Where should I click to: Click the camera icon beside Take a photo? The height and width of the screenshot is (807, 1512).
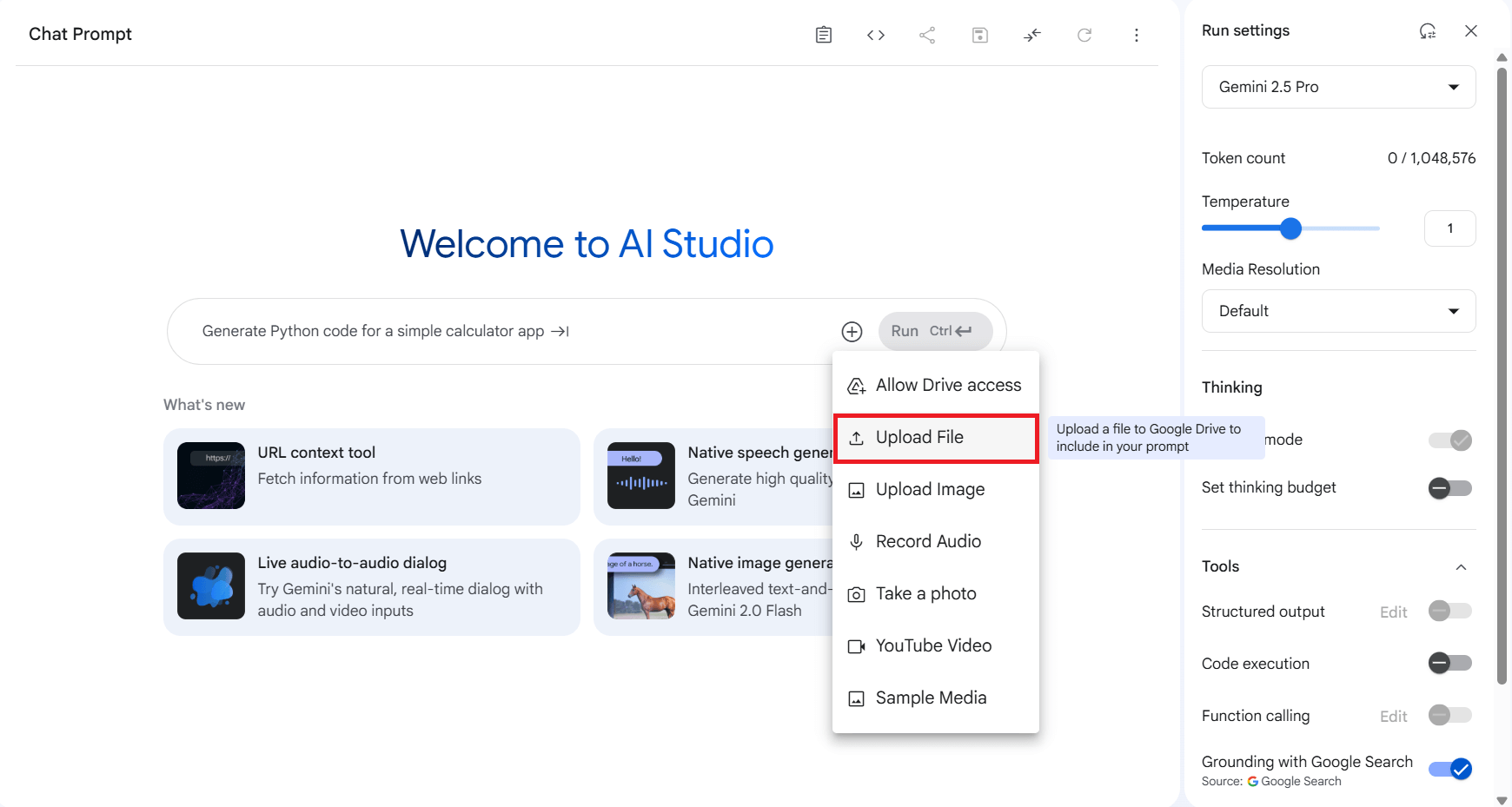857,595
